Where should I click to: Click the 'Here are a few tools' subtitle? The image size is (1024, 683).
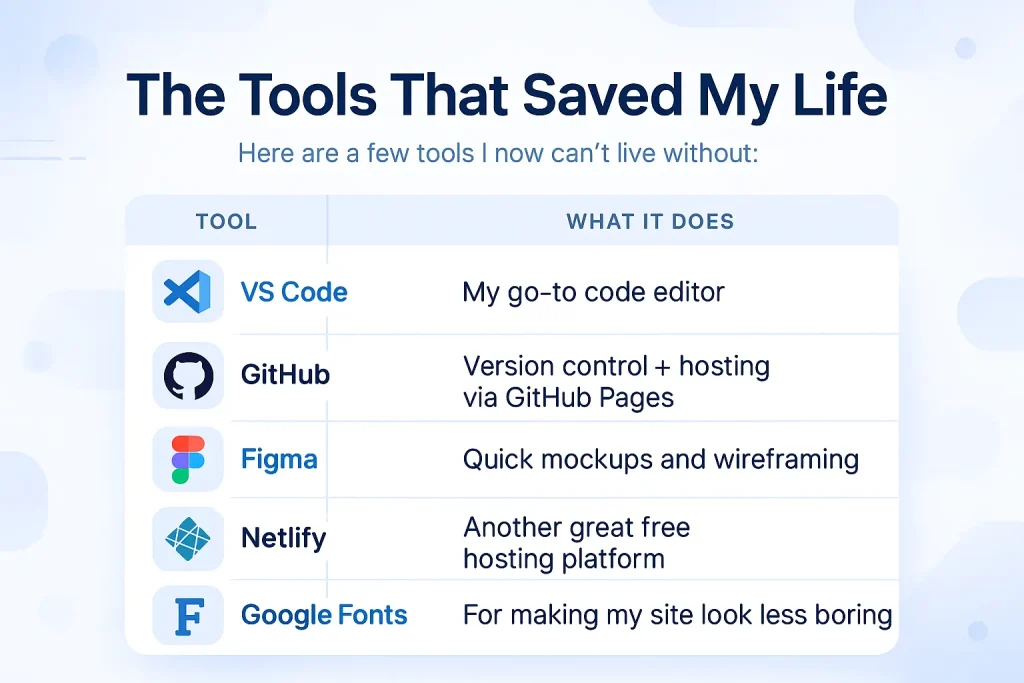pyautogui.click(x=498, y=153)
